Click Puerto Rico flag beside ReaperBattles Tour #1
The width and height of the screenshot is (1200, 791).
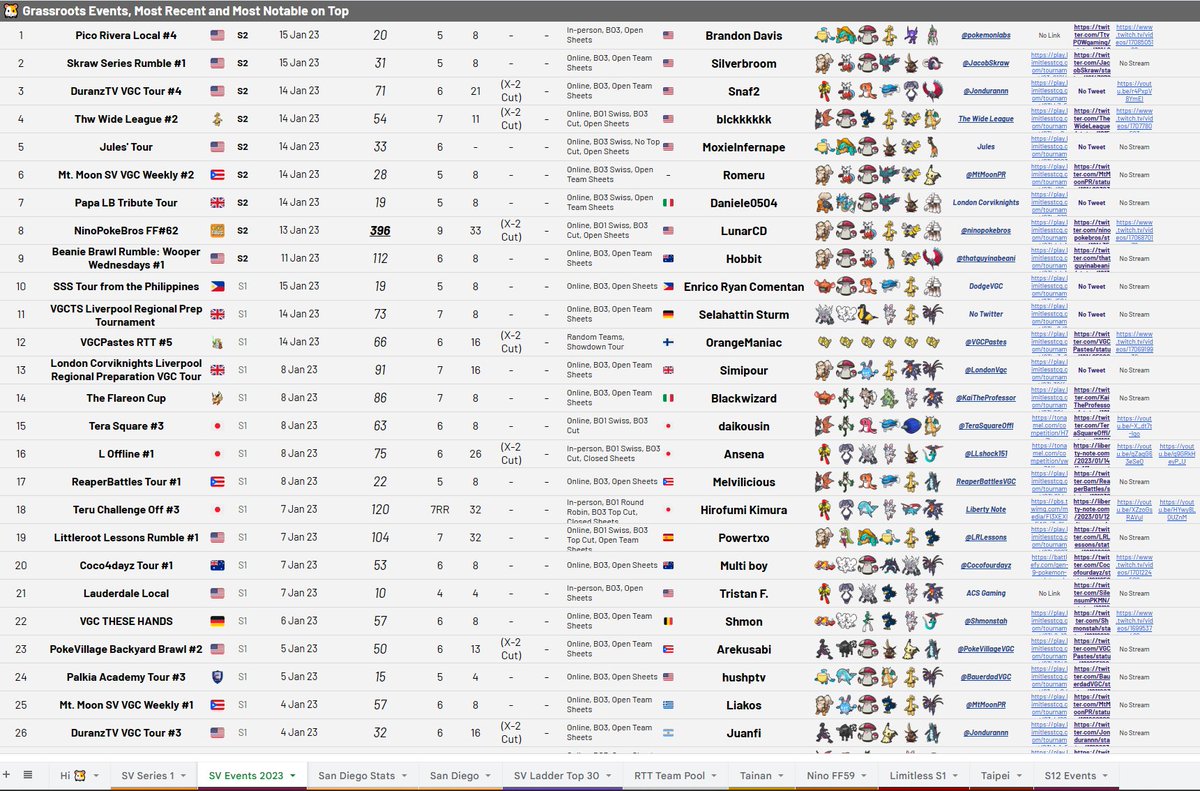[217, 482]
